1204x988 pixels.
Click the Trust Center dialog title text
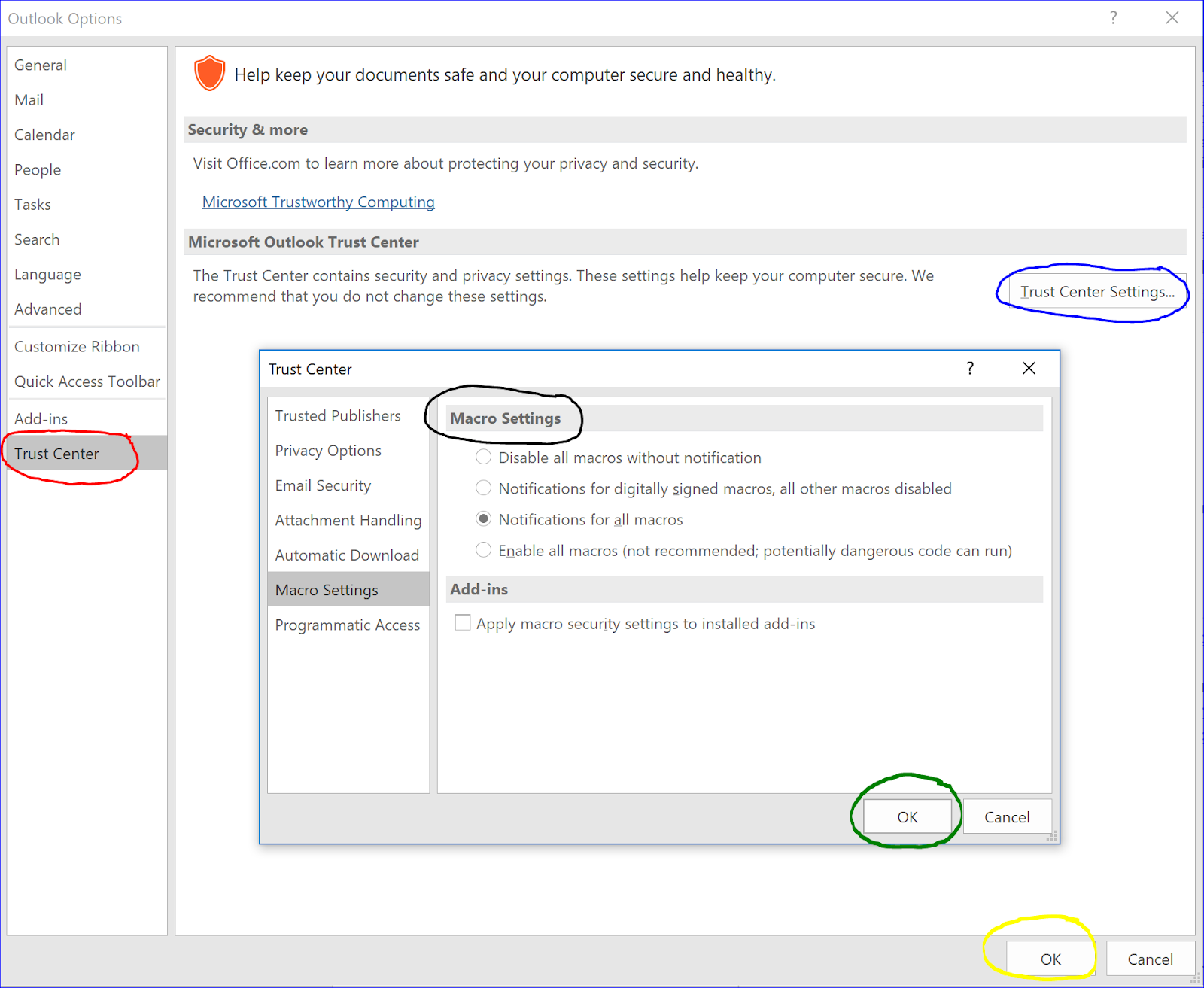pyautogui.click(x=310, y=369)
